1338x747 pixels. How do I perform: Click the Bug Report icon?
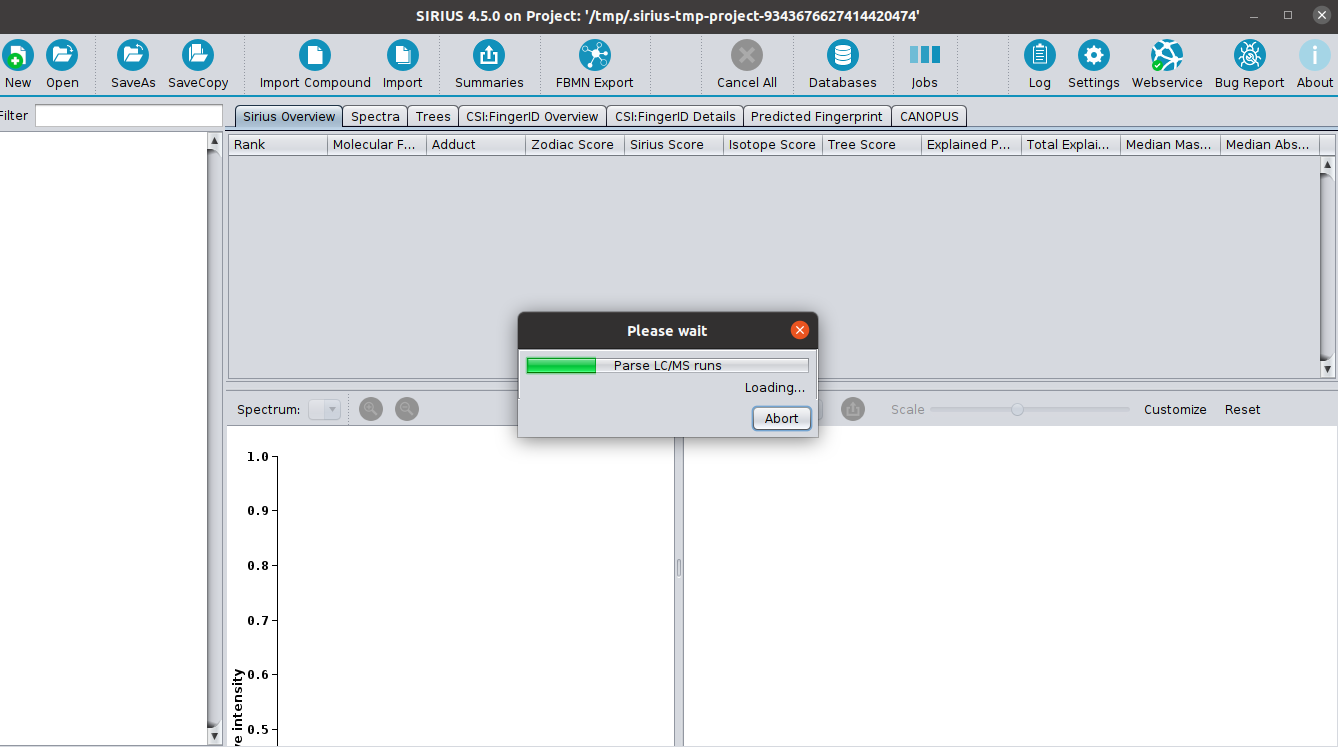click(x=1249, y=56)
